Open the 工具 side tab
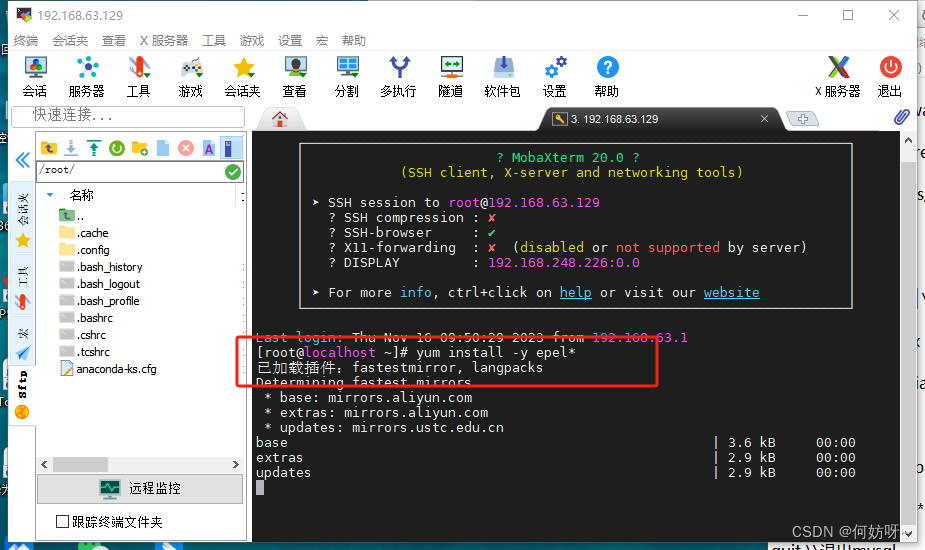 22,286
